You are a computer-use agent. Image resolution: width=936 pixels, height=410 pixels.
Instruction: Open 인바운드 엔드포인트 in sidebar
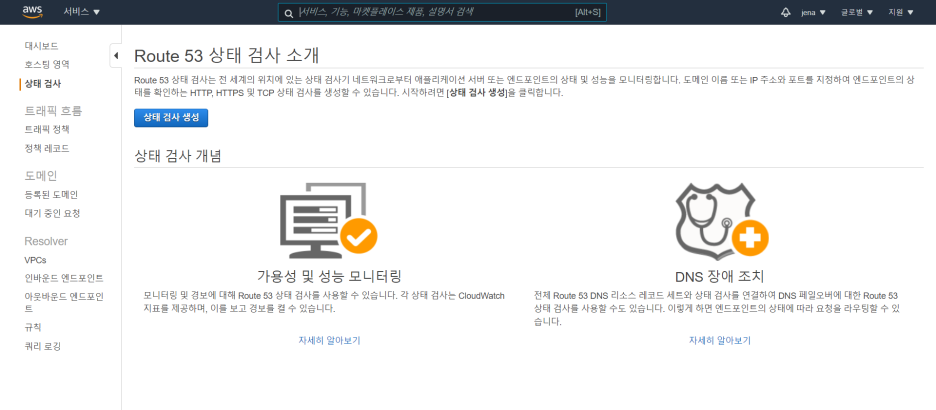pos(63,278)
